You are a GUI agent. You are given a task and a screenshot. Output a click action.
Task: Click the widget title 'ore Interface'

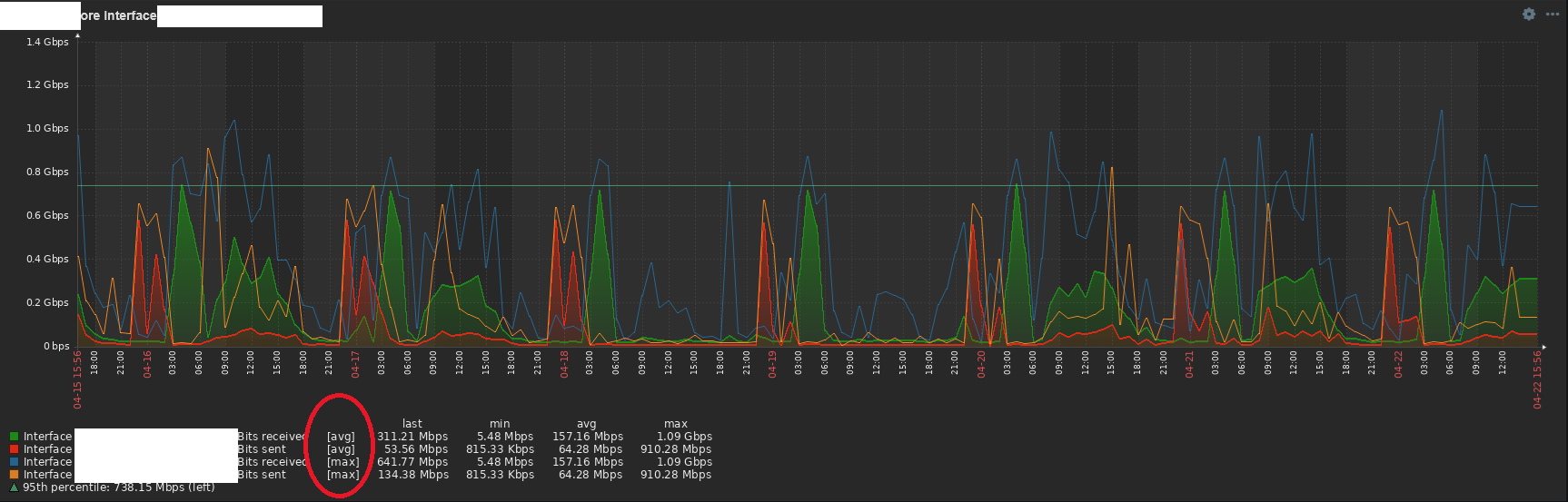[118, 15]
